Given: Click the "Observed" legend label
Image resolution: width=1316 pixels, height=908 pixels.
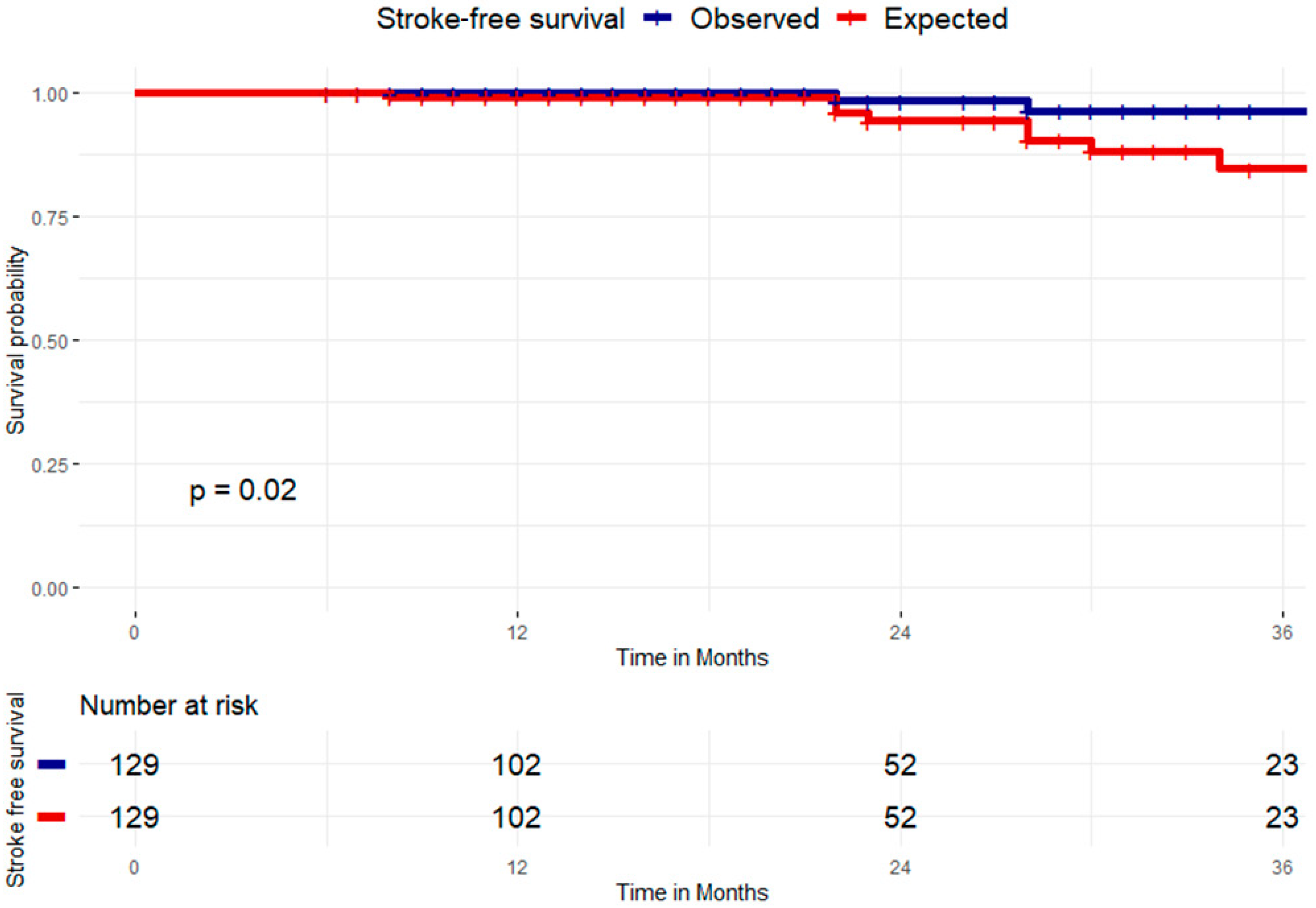Looking at the screenshot, I should 754,19.
